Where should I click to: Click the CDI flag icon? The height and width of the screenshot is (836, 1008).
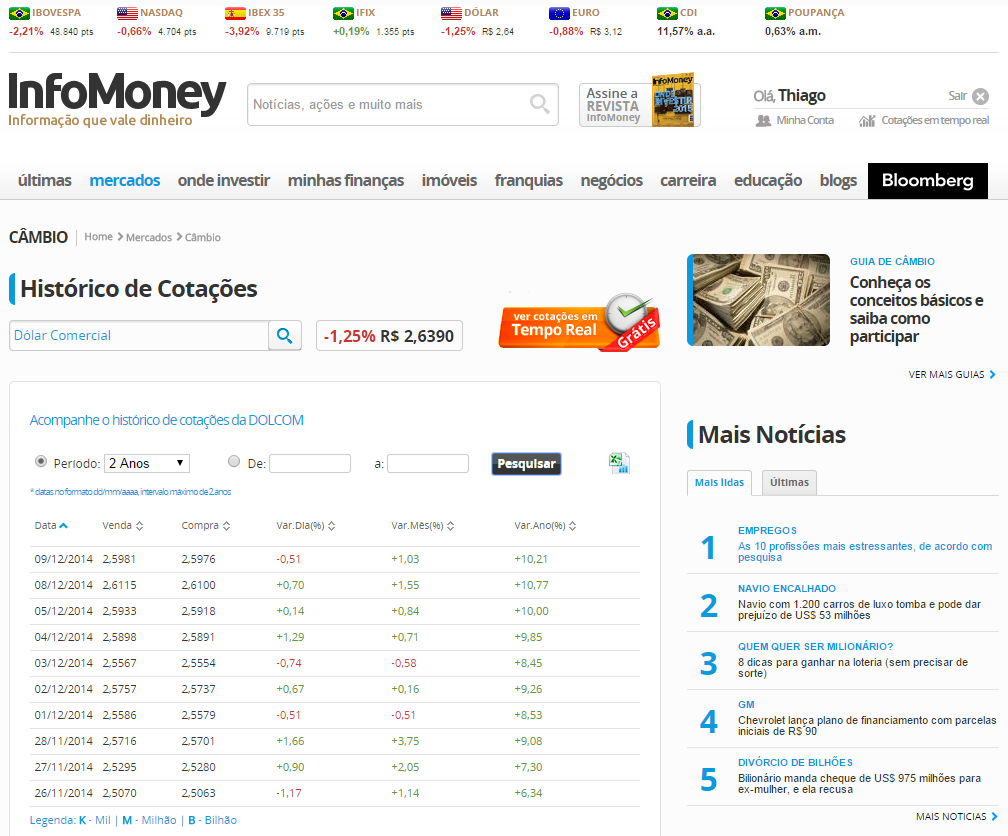pos(667,13)
